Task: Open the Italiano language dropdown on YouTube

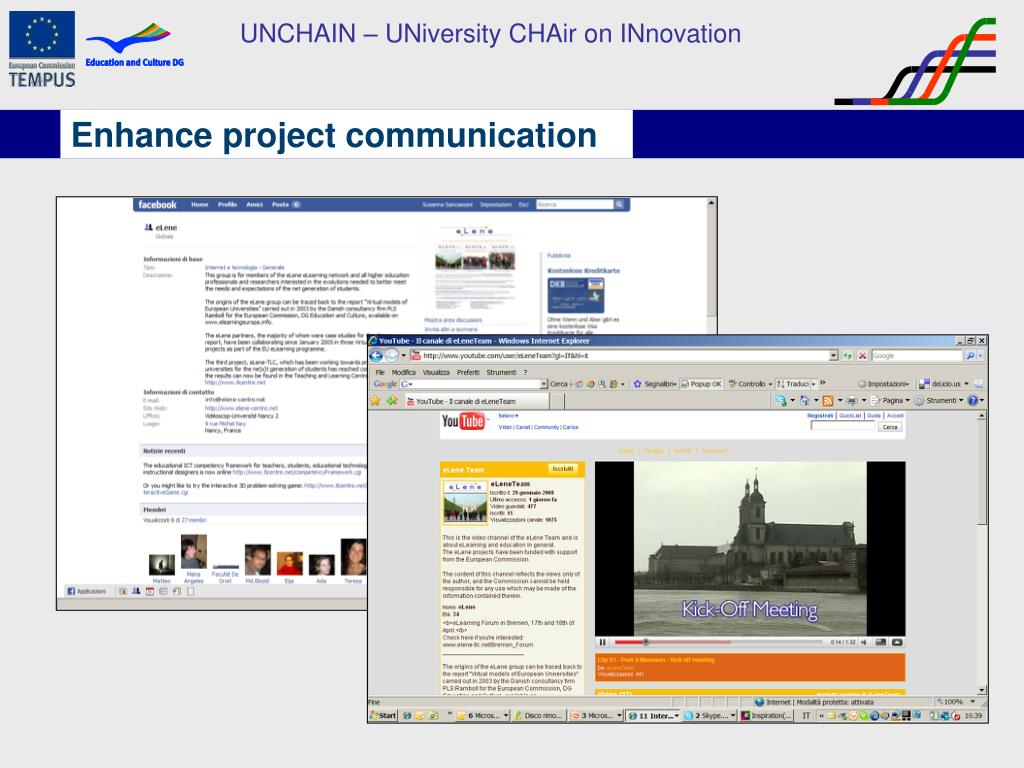Action: click(x=508, y=416)
